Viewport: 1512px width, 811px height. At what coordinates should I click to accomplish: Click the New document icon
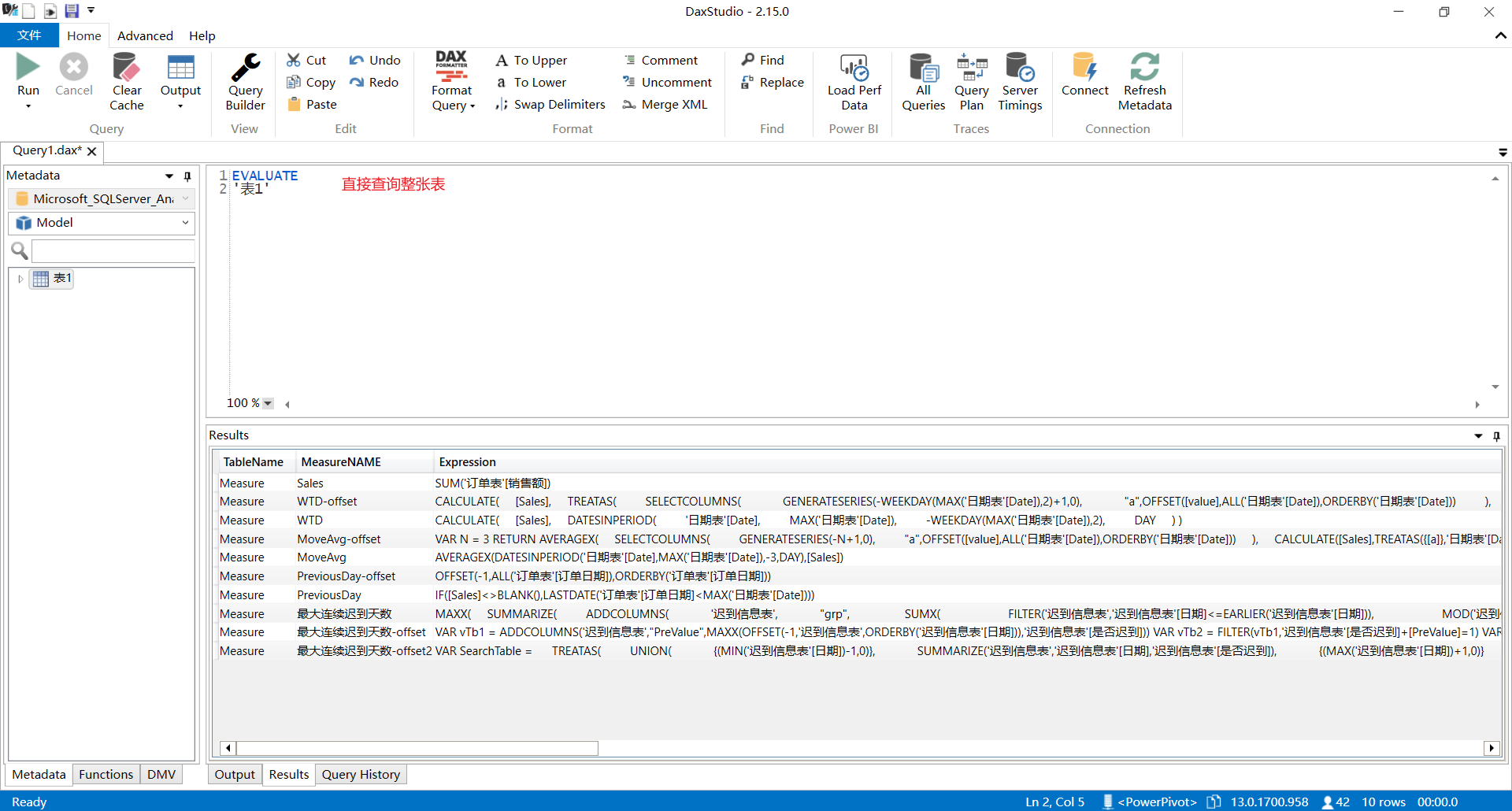pos(29,11)
